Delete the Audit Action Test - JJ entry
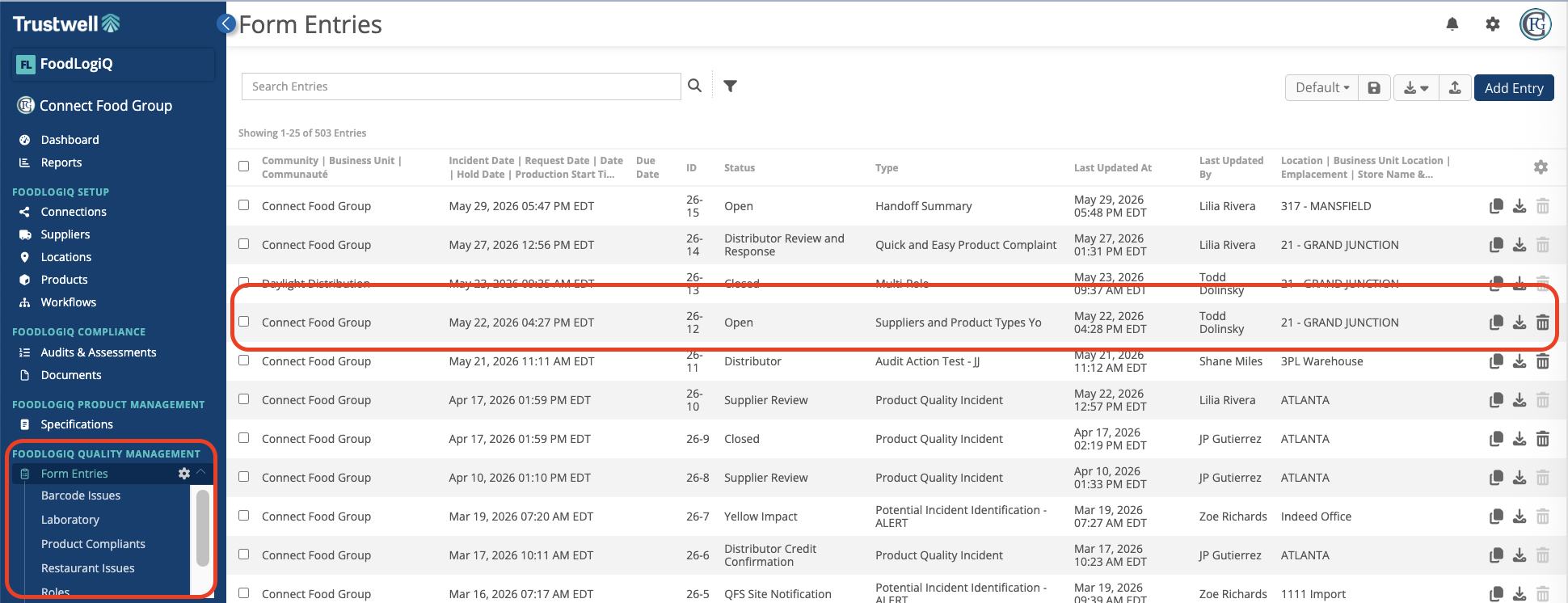Screen dimensions: 1568x603 click(1542, 361)
